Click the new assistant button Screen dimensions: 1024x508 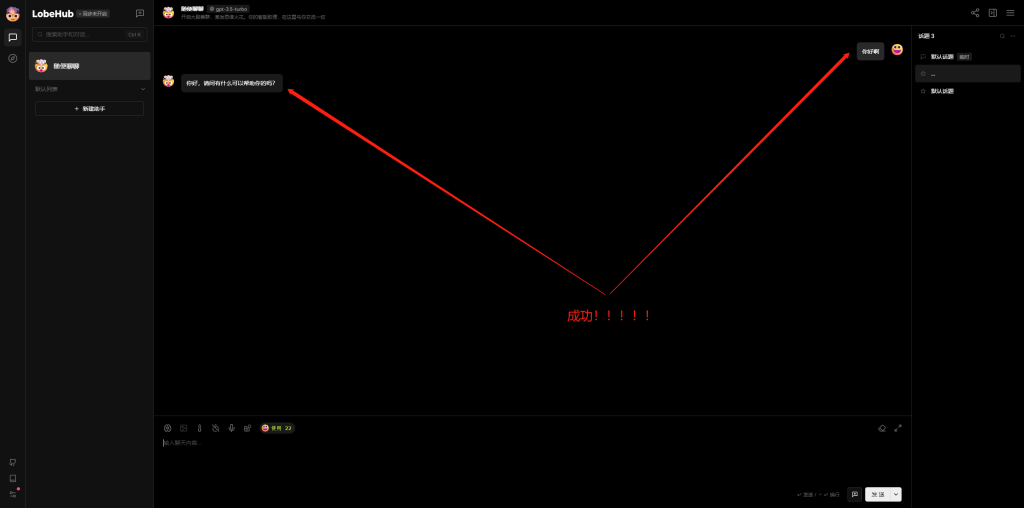[89, 108]
